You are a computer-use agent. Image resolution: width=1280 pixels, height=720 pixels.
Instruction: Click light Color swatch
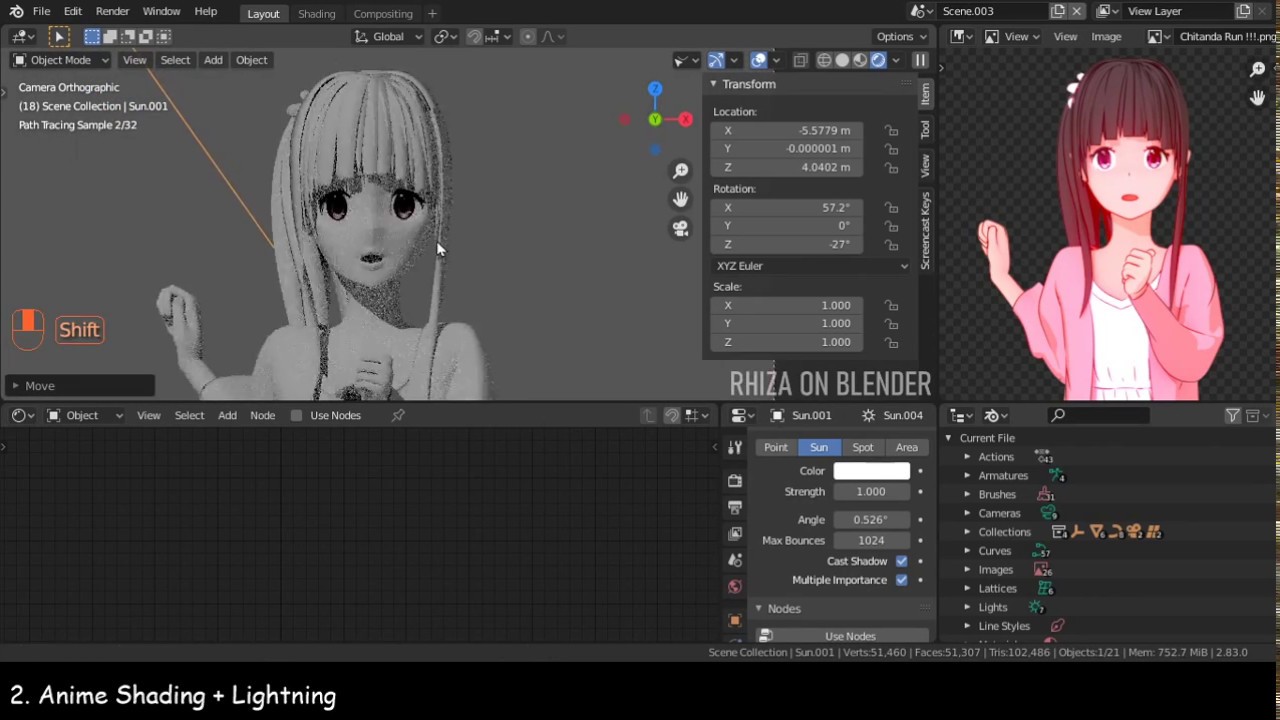[x=872, y=471]
